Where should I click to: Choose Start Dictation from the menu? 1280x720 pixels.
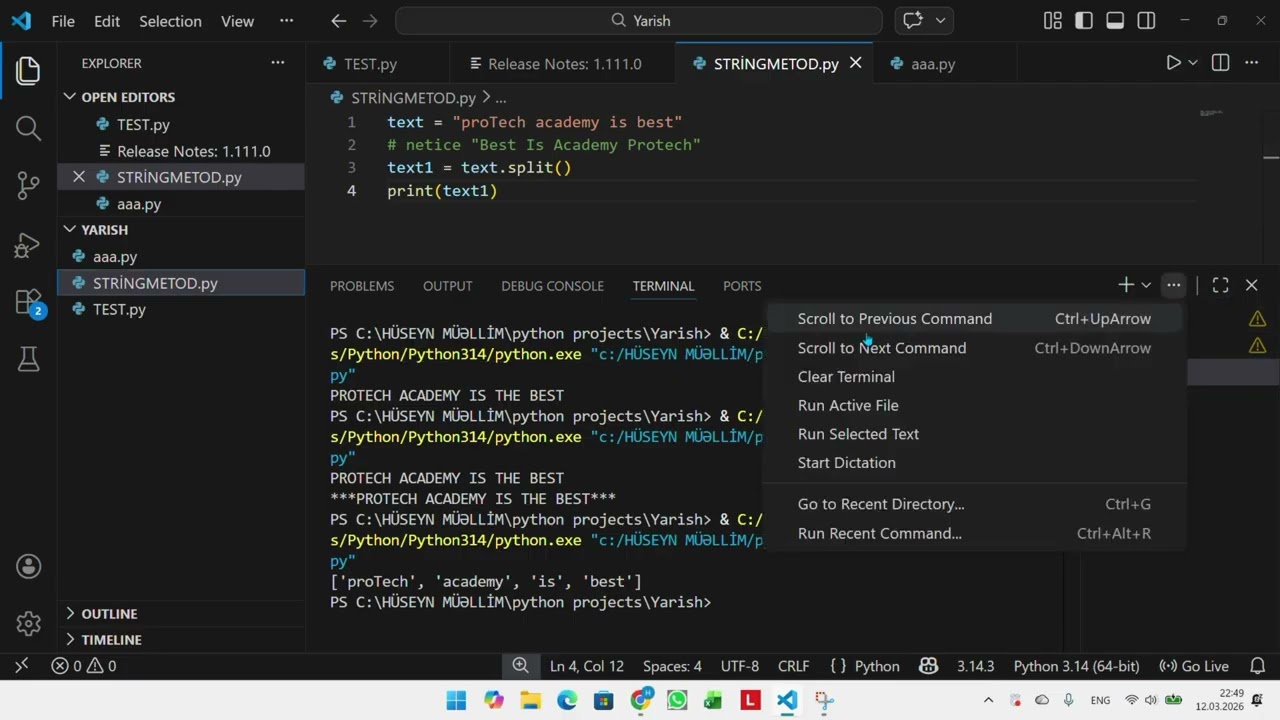(974, 463)
